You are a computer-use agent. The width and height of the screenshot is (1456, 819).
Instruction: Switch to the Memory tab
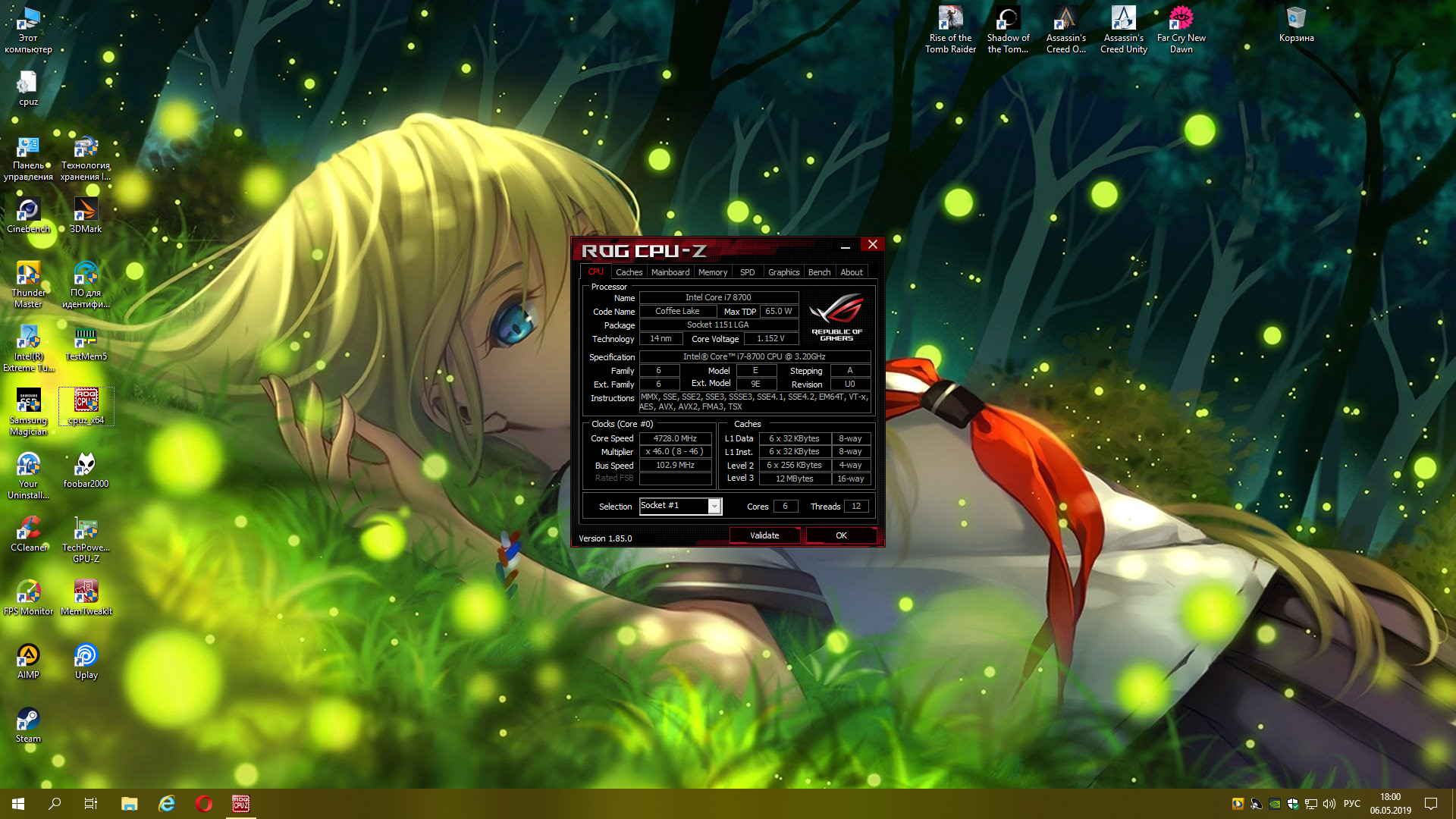click(x=712, y=272)
